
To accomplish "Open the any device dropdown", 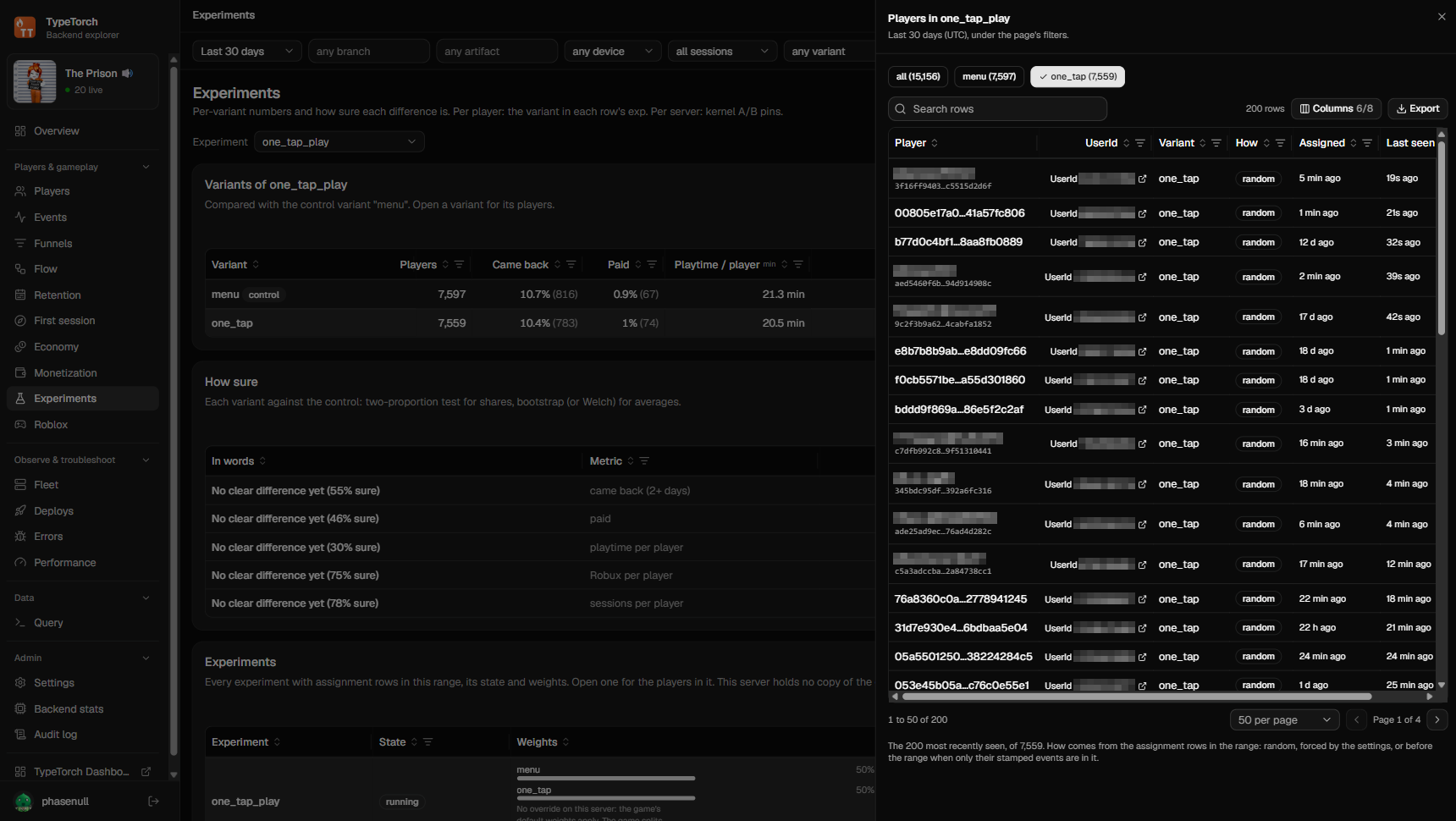I will pyautogui.click(x=613, y=52).
